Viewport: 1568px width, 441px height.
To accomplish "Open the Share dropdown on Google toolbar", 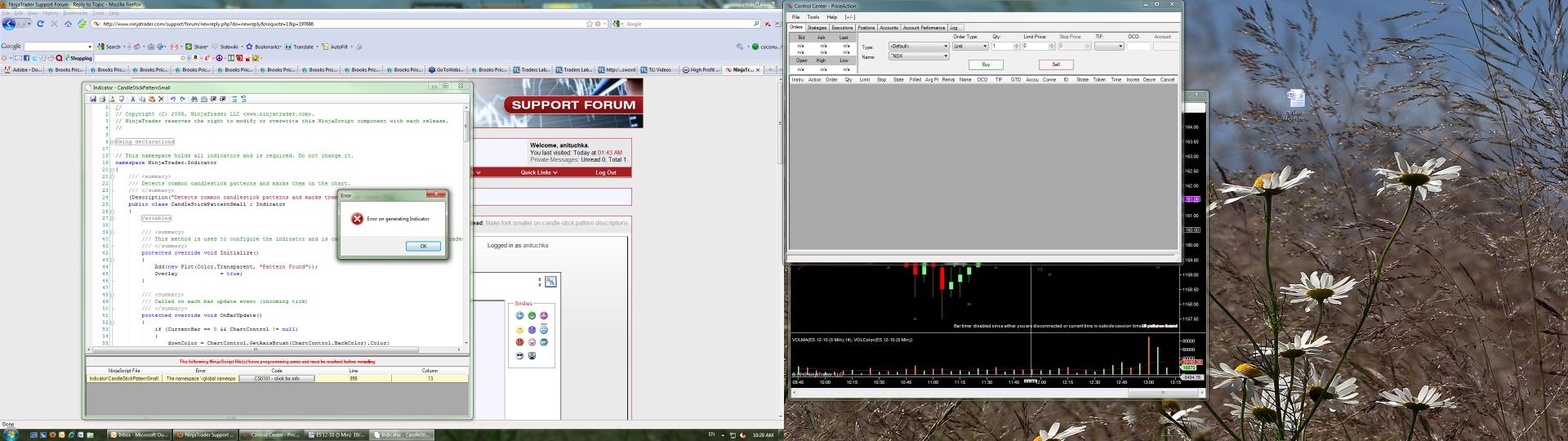I will point(196,47).
